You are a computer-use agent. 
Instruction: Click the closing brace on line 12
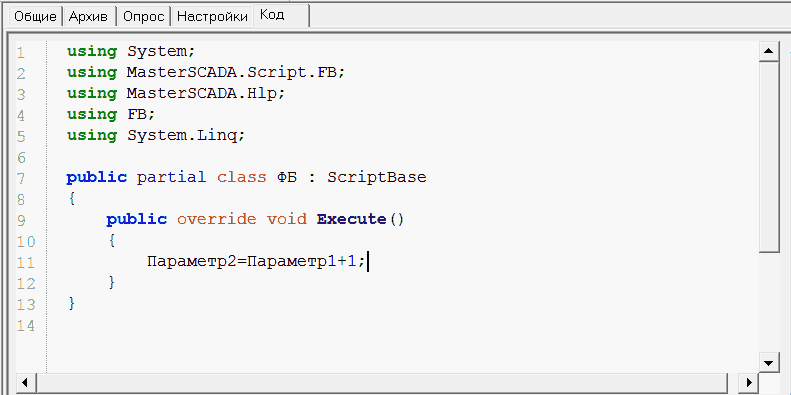tap(111, 283)
